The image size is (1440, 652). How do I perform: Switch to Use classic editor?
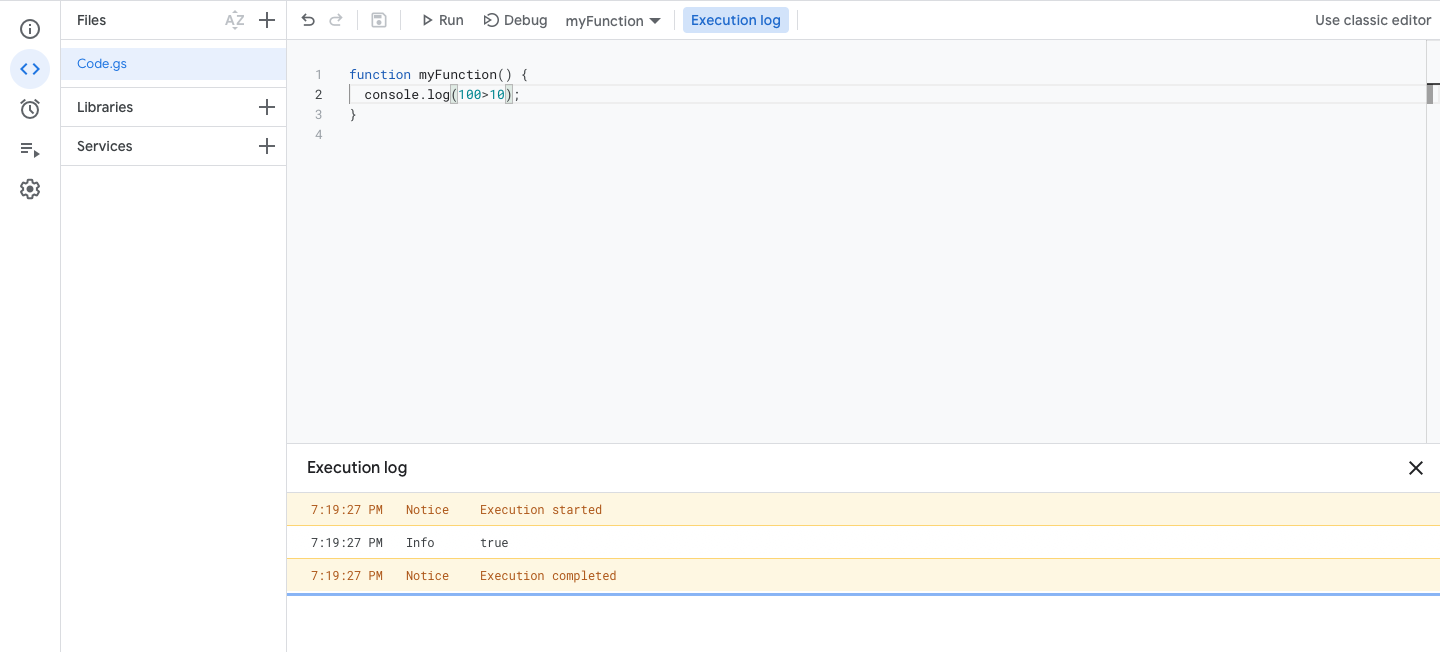click(1373, 20)
